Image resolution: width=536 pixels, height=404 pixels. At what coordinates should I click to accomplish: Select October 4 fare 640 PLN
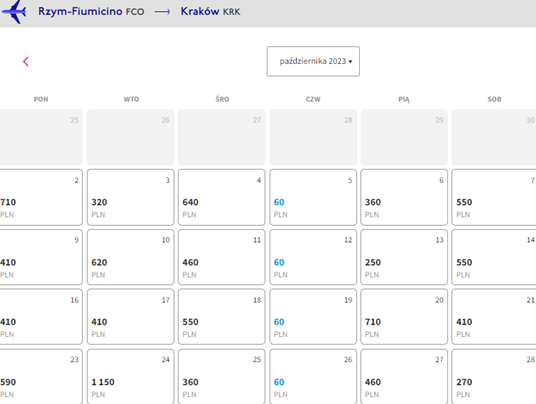click(x=222, y=197)
